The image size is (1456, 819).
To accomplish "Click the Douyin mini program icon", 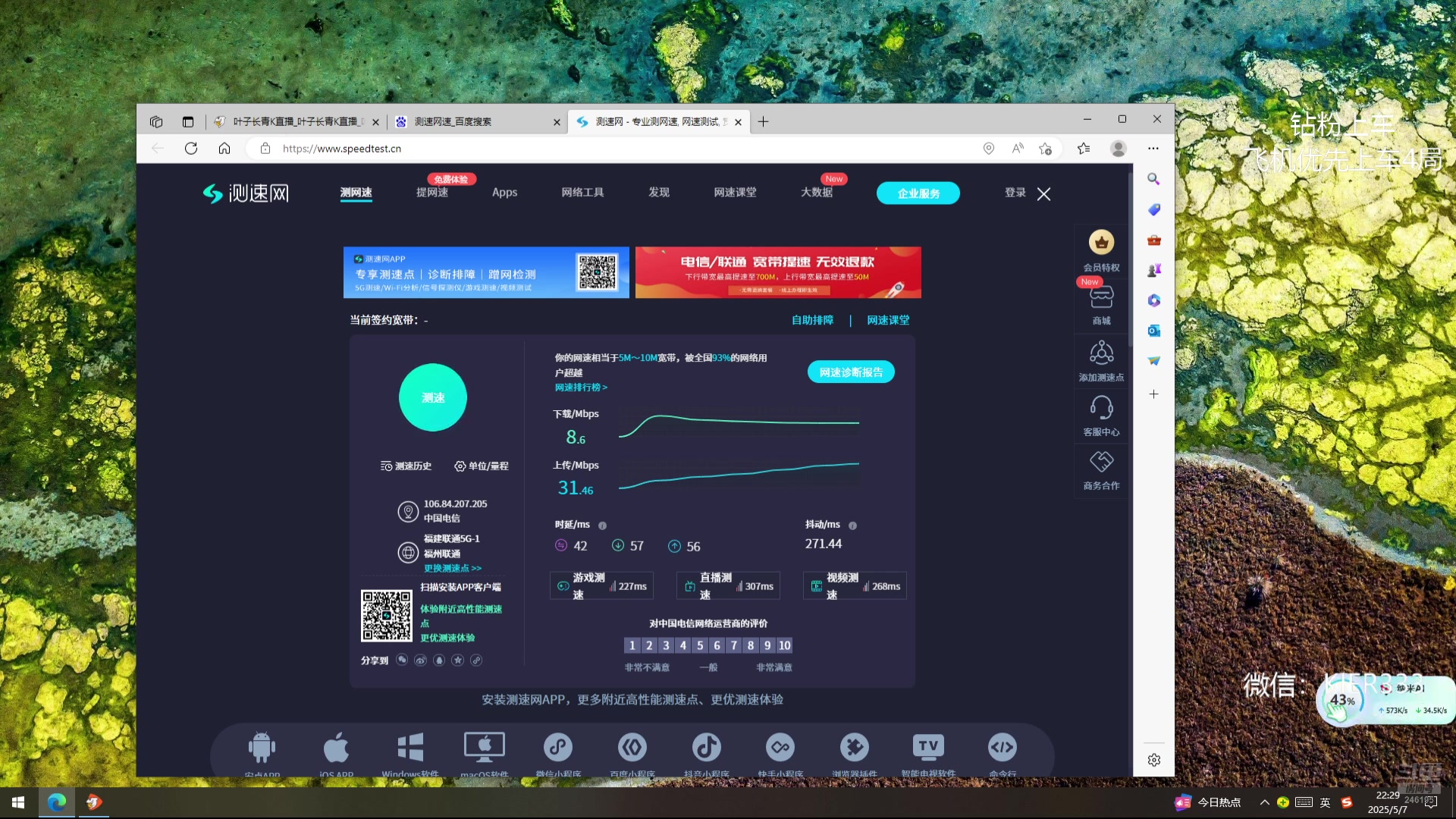I will [x=706, y=747].
